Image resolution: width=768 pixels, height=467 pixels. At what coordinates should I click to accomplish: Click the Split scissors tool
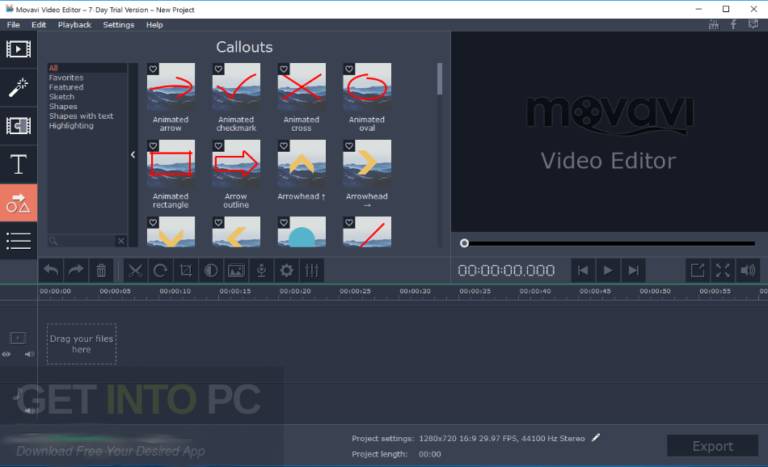click(135, 270)
